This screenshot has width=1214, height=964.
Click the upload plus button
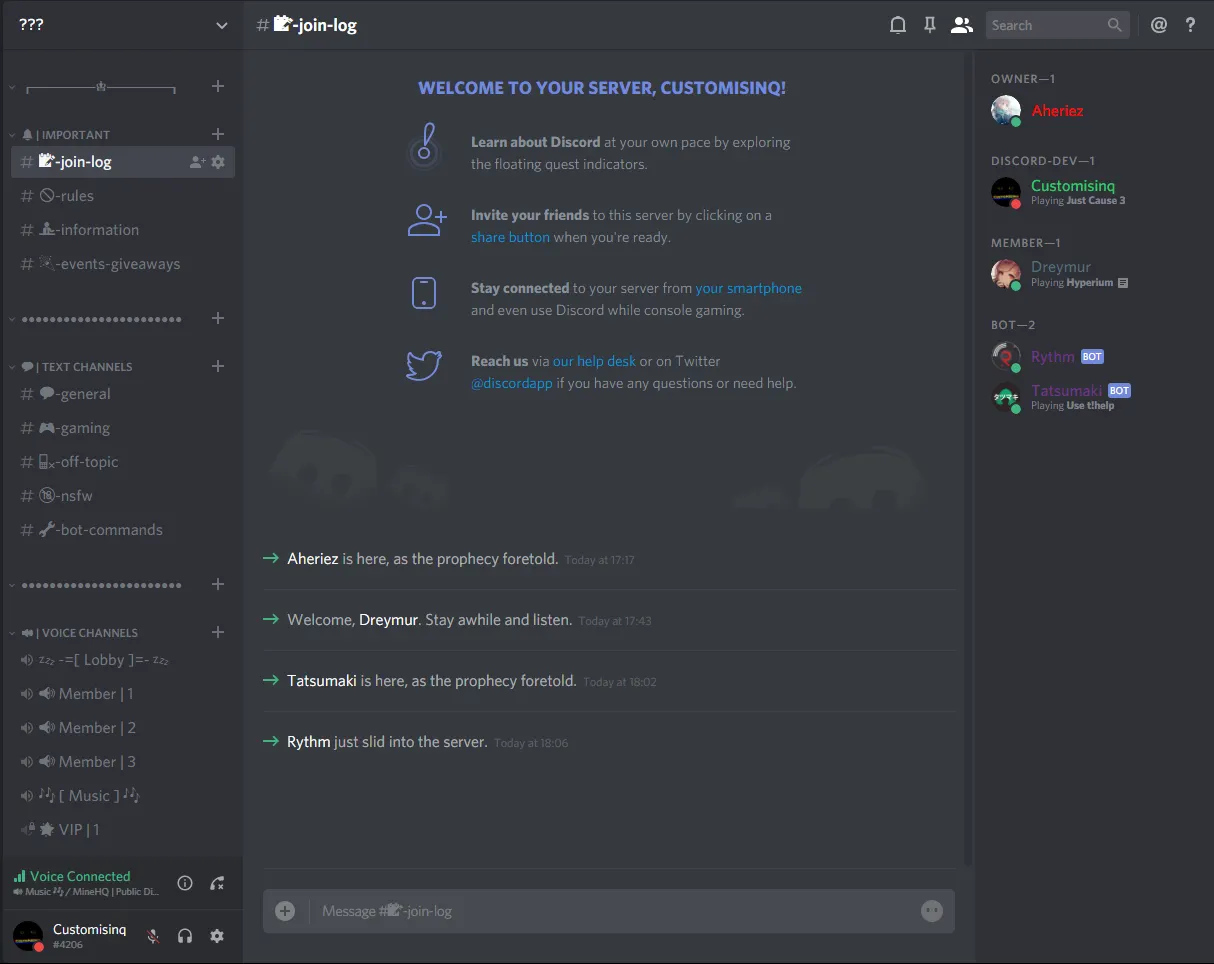point(285,911)
